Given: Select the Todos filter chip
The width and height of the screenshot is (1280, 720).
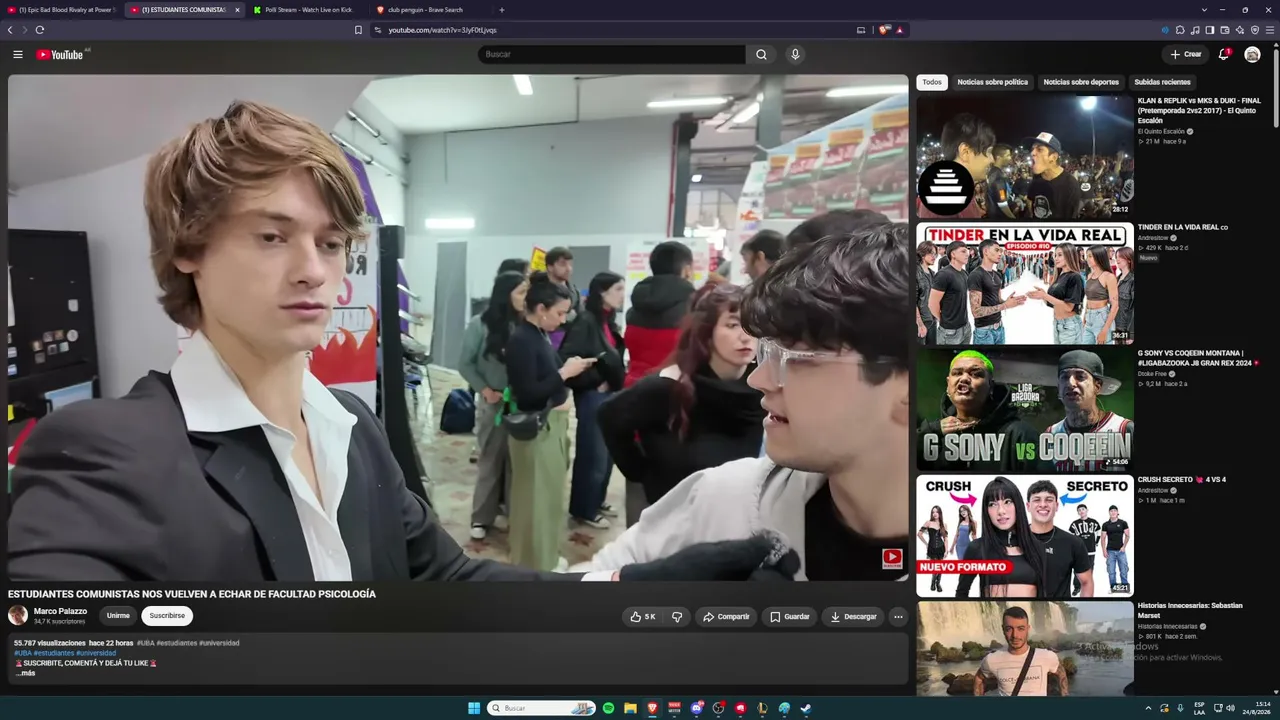Looking at the screenshot, I should (x=932, y=82).
